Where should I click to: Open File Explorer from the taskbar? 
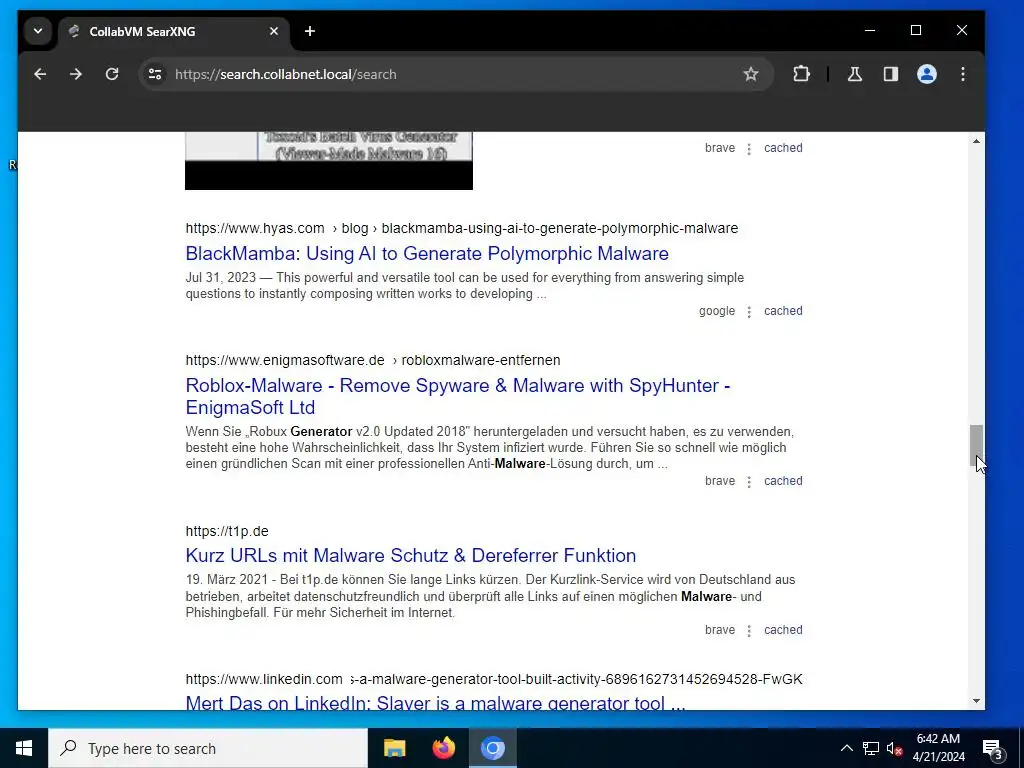(394, 748)
